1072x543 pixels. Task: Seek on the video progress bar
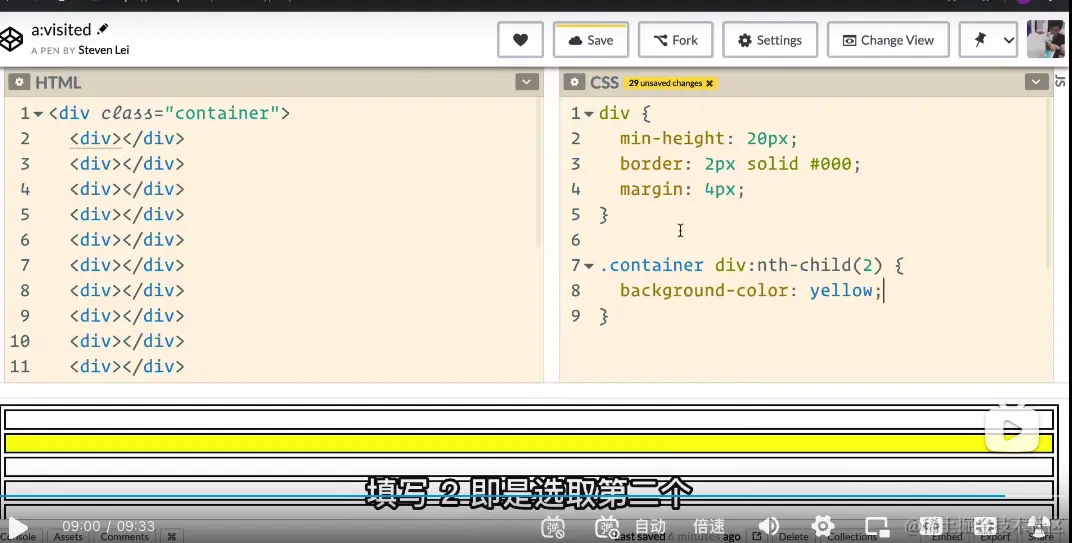[x=536, y=496]
